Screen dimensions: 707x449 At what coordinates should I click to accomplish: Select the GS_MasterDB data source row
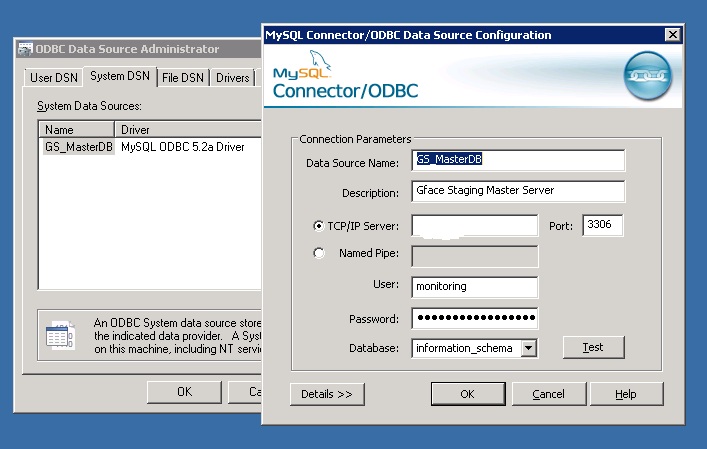tap(78, 147)
